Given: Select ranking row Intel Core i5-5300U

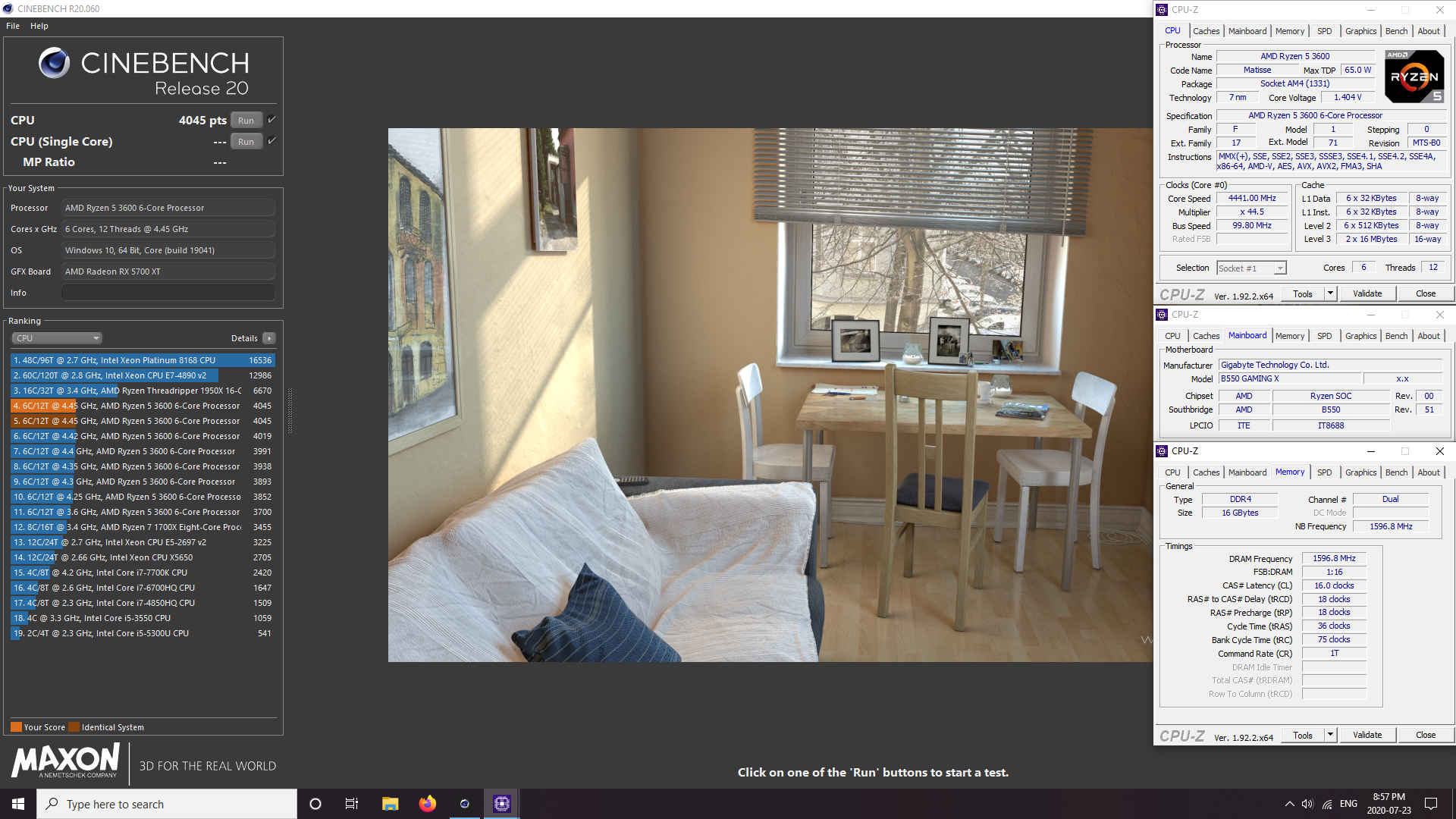Looking at the screenshot, I should (143, 633).
